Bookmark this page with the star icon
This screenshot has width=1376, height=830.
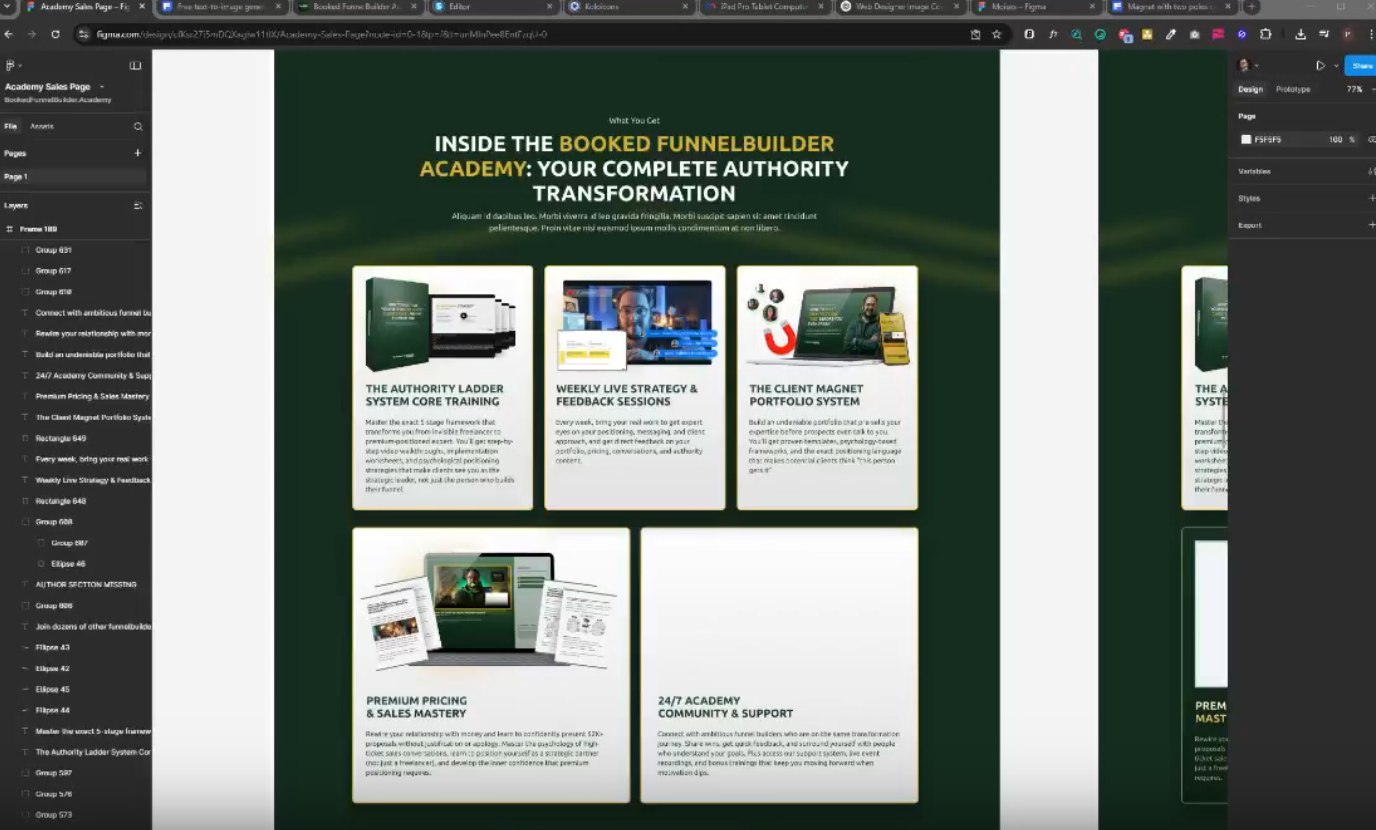click(996, 34)
